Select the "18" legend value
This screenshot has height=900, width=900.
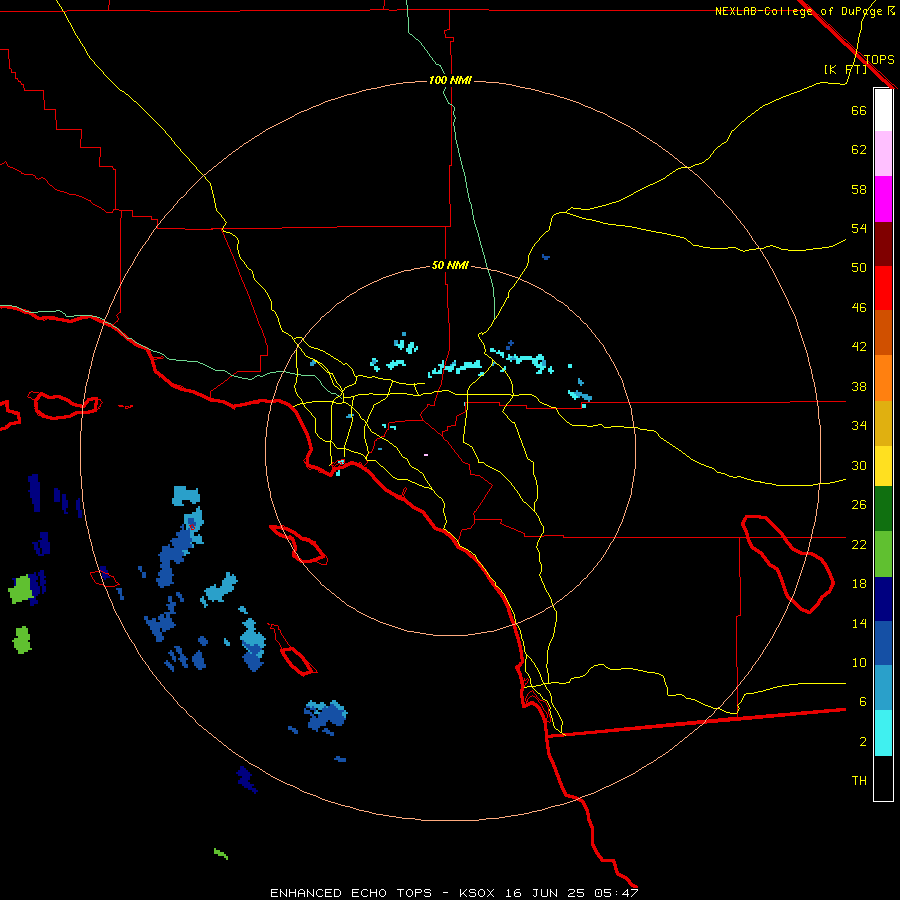click(859, 584)
